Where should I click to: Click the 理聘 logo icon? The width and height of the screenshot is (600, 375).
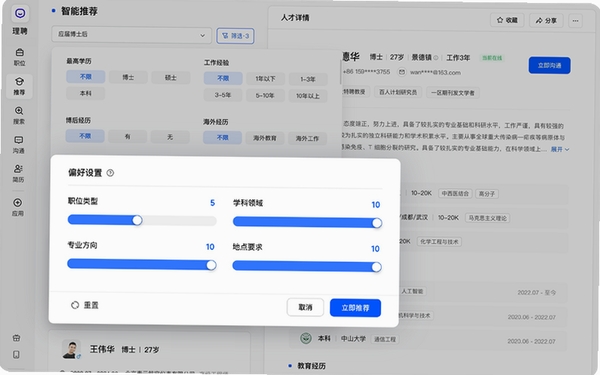[20, 14]
